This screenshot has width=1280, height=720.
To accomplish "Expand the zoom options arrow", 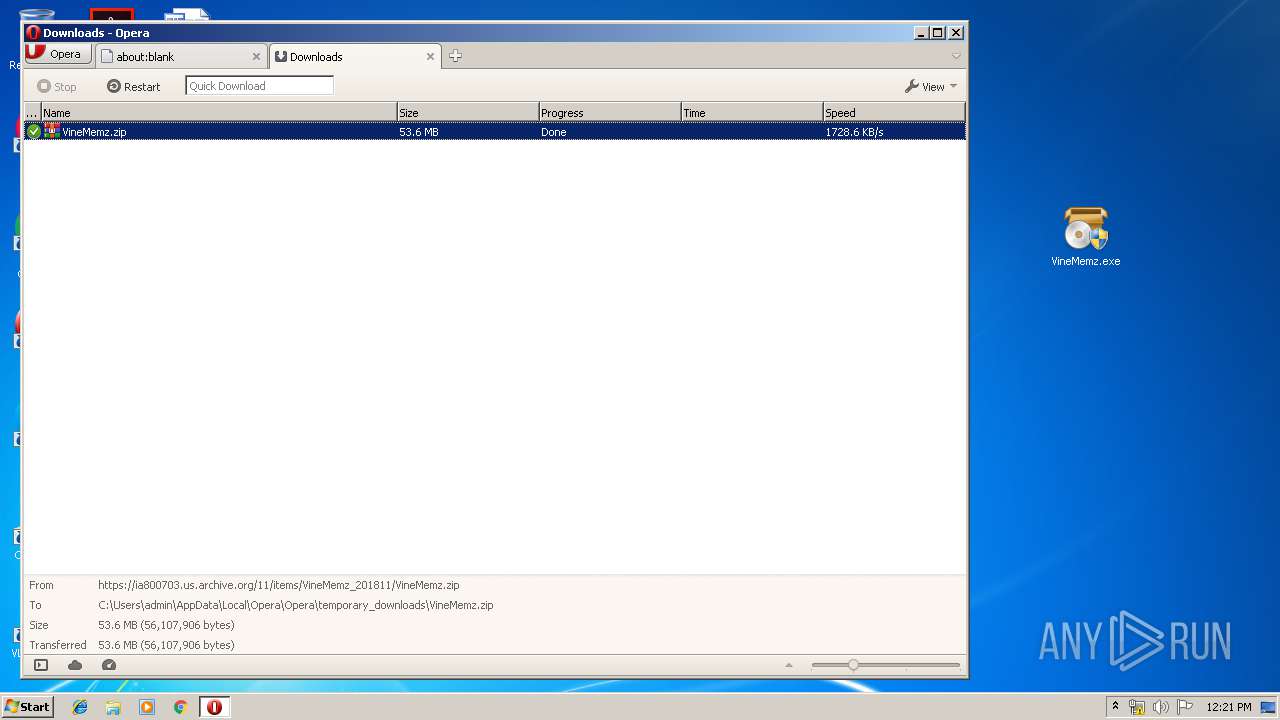I will [789, 665].
